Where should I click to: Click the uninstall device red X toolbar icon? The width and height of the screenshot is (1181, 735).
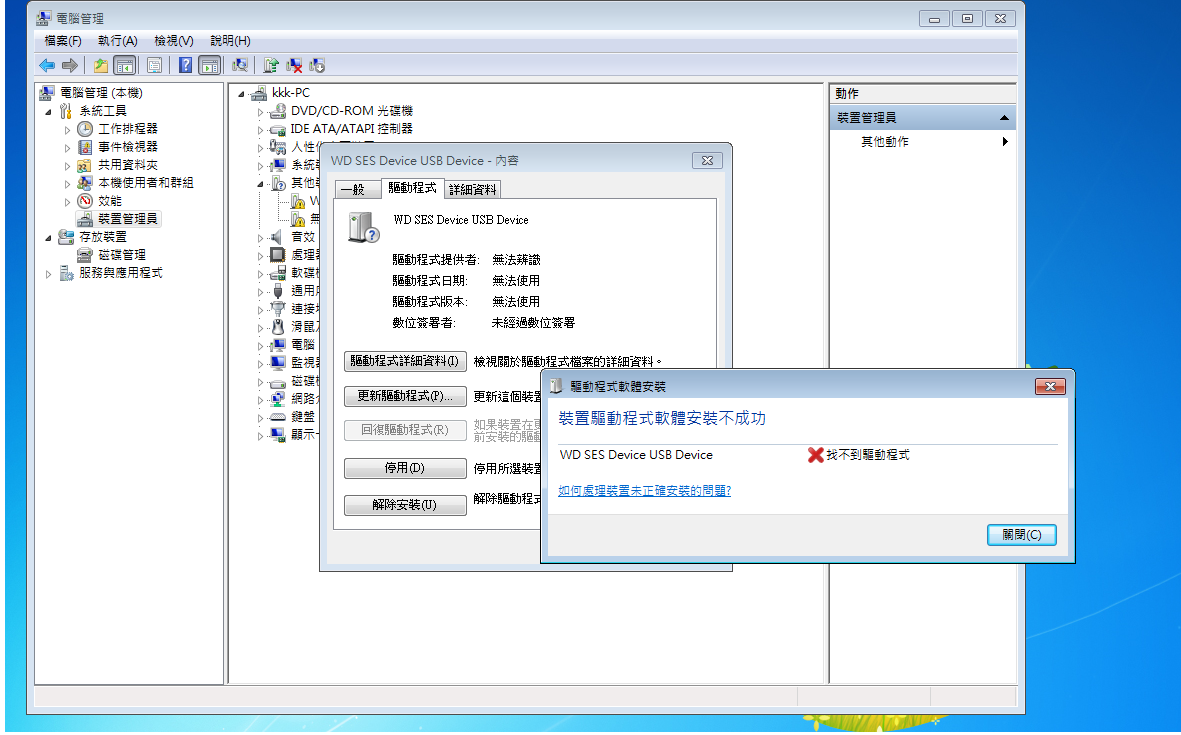point(294,66)
